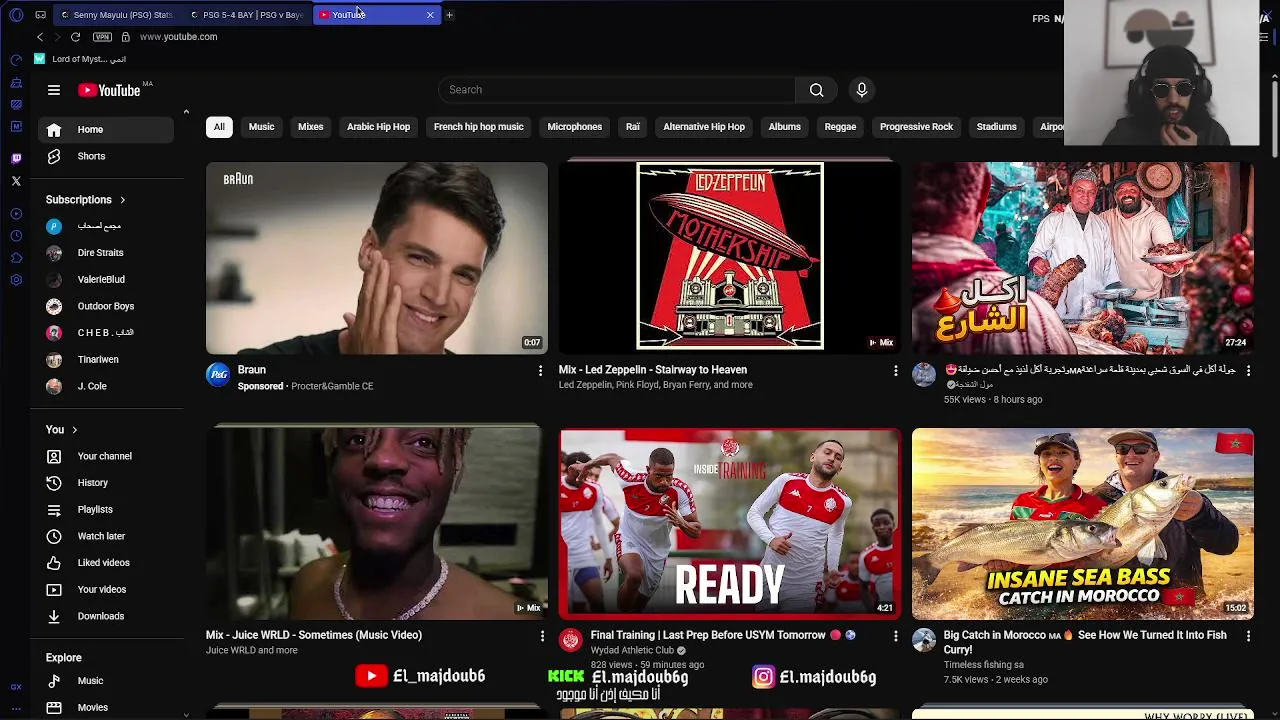This screenshot has width=1280, height=720.
Task: Select the Microphones filter chip
Action: [574, 127]
